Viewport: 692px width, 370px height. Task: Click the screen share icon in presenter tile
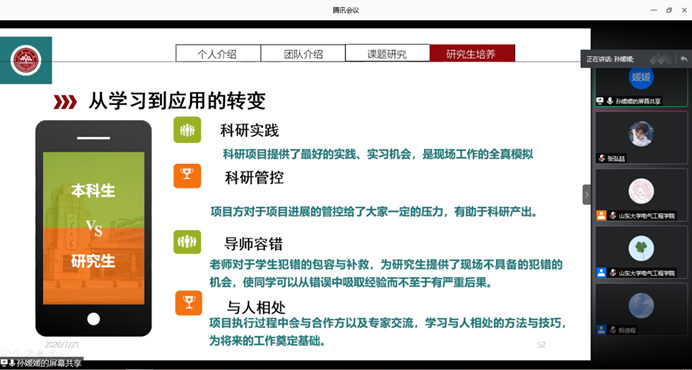[600, 101]
